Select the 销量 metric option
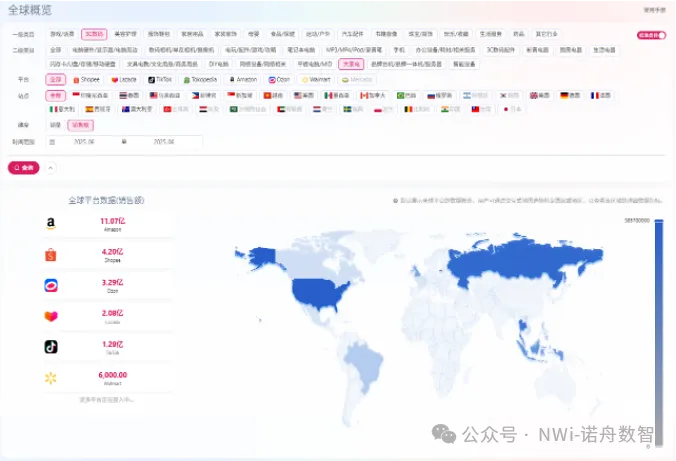 (x=55, y=125)
